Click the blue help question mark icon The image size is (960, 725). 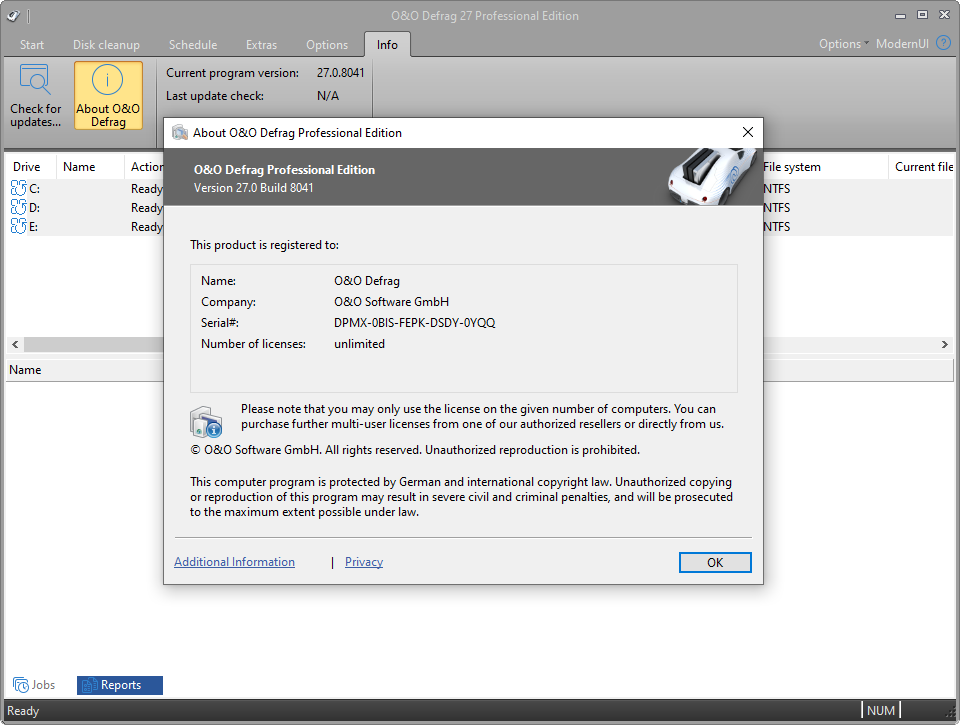(943, 43)
